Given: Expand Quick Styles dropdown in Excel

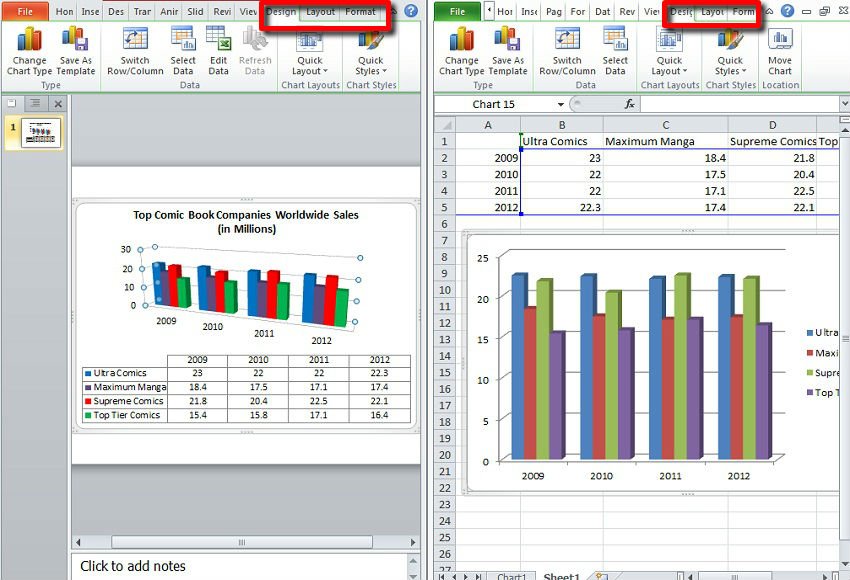Looking at the screenshot, I should [x=730, y=51].
